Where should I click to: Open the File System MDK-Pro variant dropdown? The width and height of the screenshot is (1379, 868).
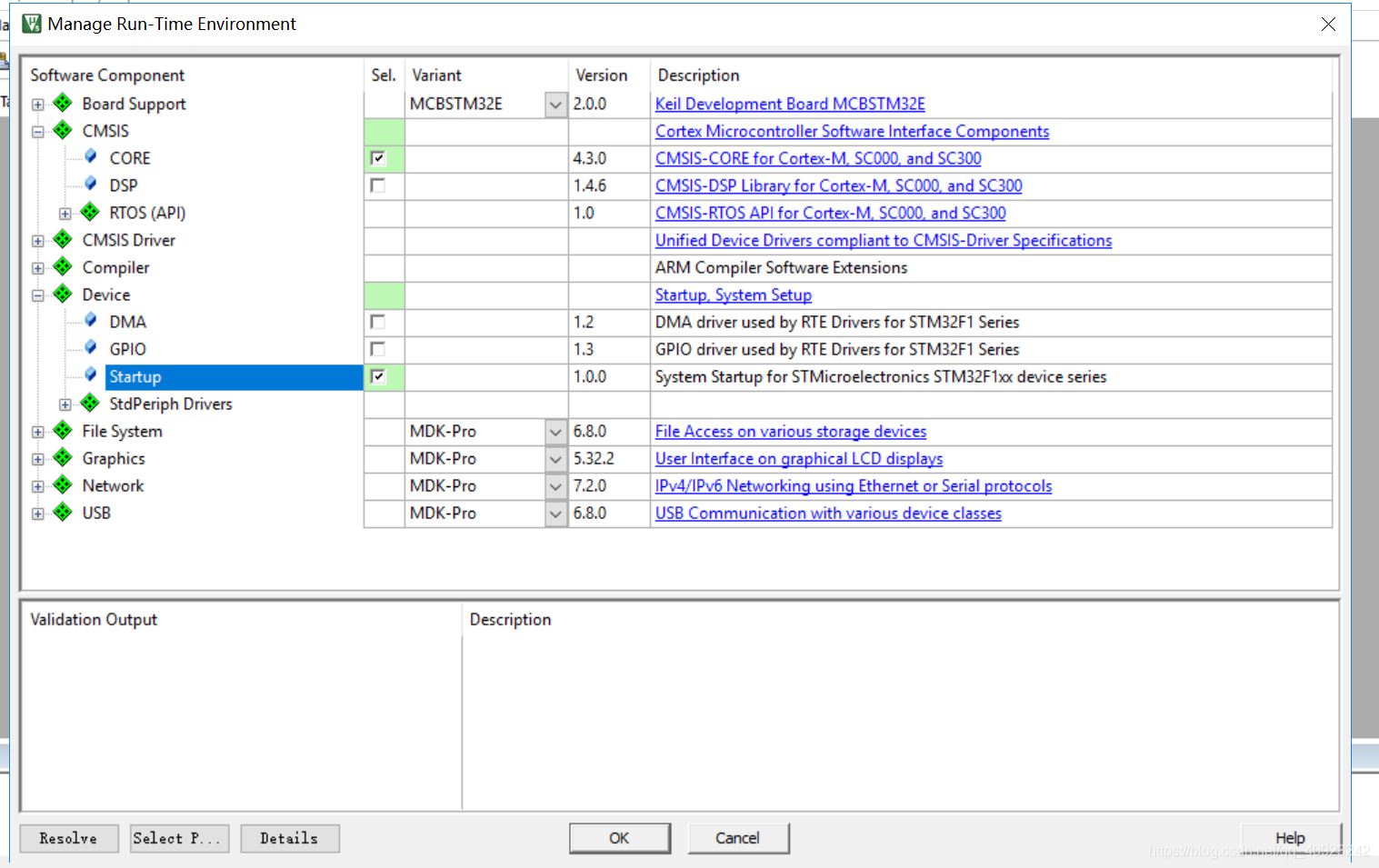click(x=556, y=432)
